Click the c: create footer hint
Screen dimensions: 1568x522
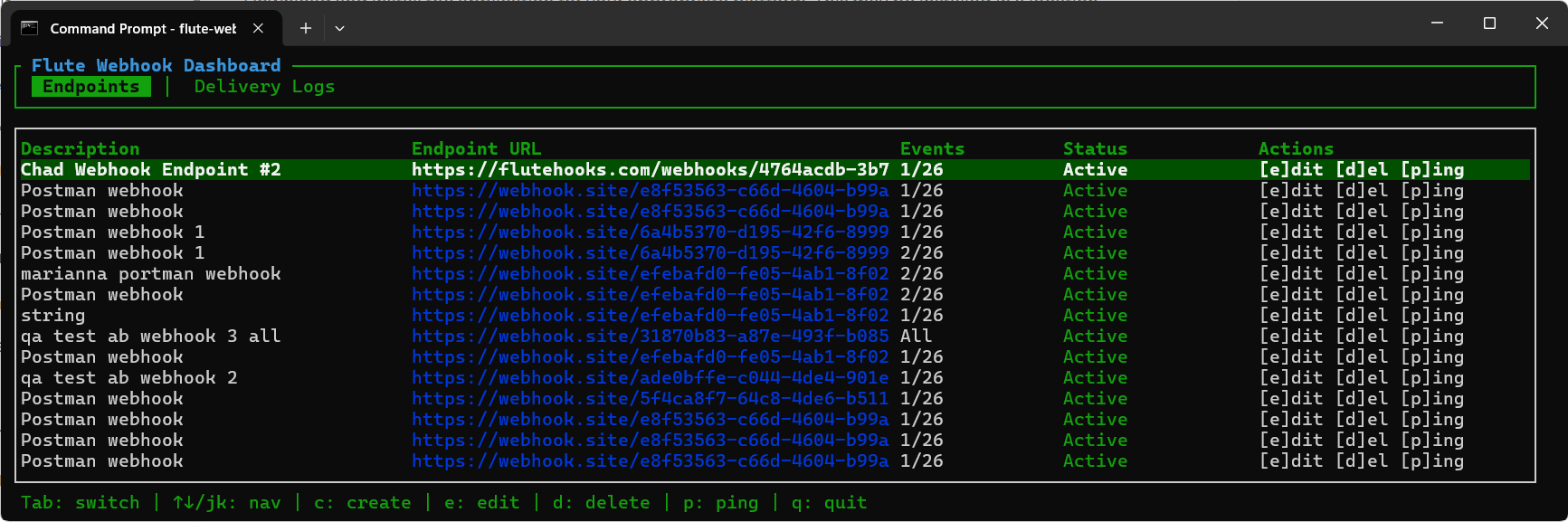pos(362,503)
